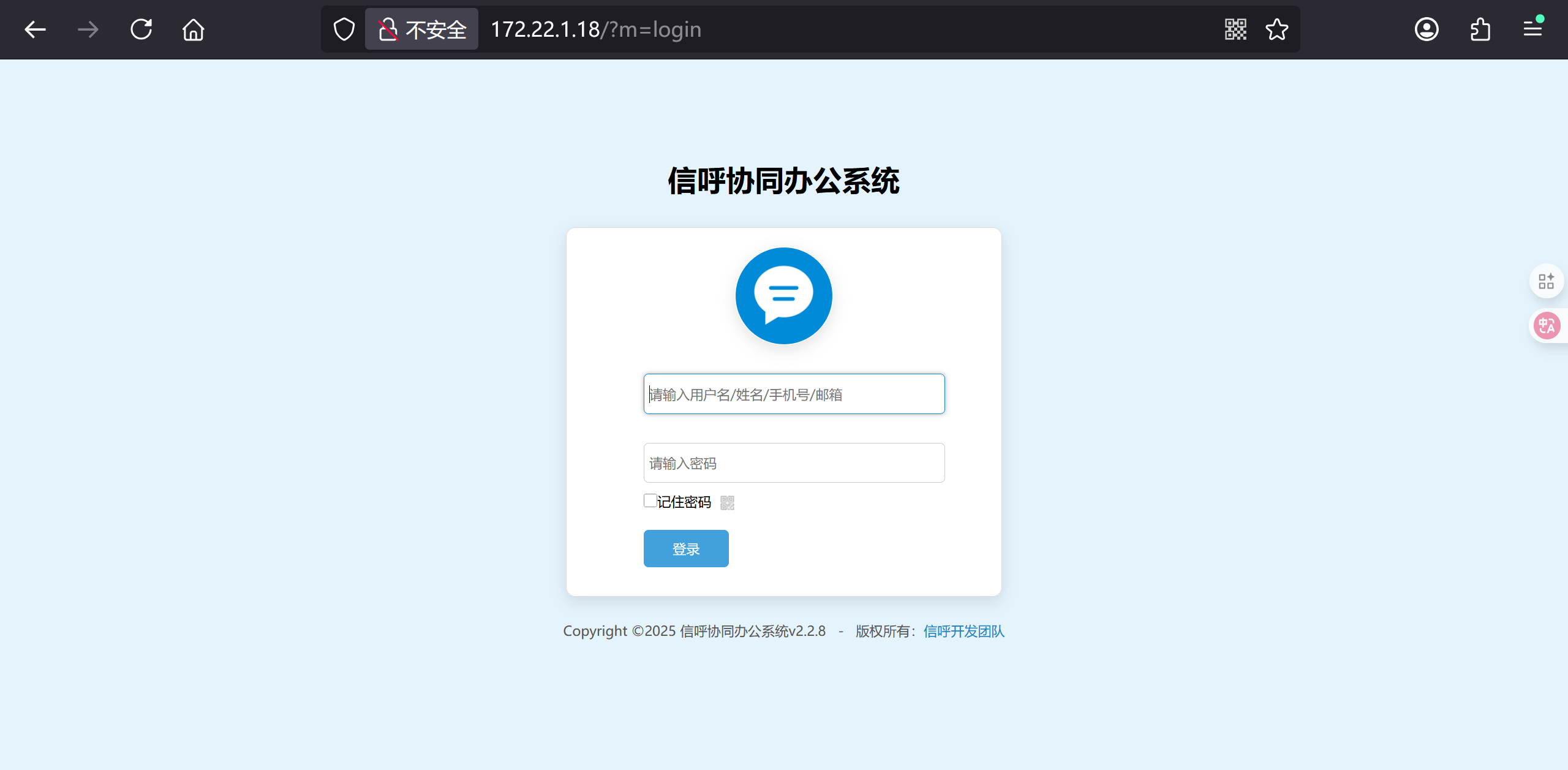This screenshot has height=770, width=1568.
Task: Enable the 记住密码 checkbox
Action: [650, 501]
